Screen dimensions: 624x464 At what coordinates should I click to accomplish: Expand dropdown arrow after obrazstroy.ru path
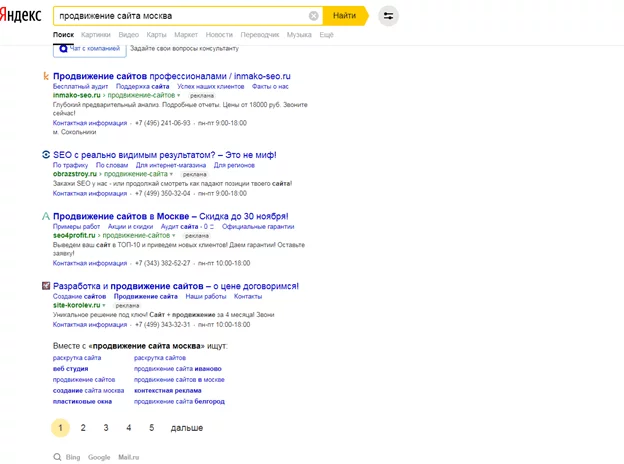click(x=172, y=174)
